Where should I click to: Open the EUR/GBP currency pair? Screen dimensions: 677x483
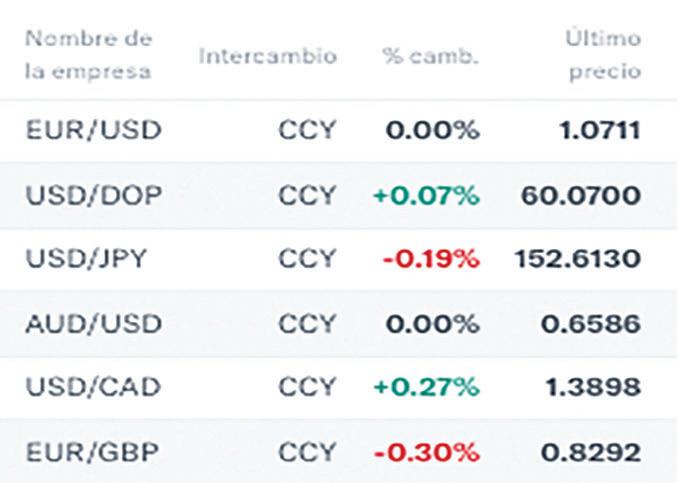(x=92, y=452)
